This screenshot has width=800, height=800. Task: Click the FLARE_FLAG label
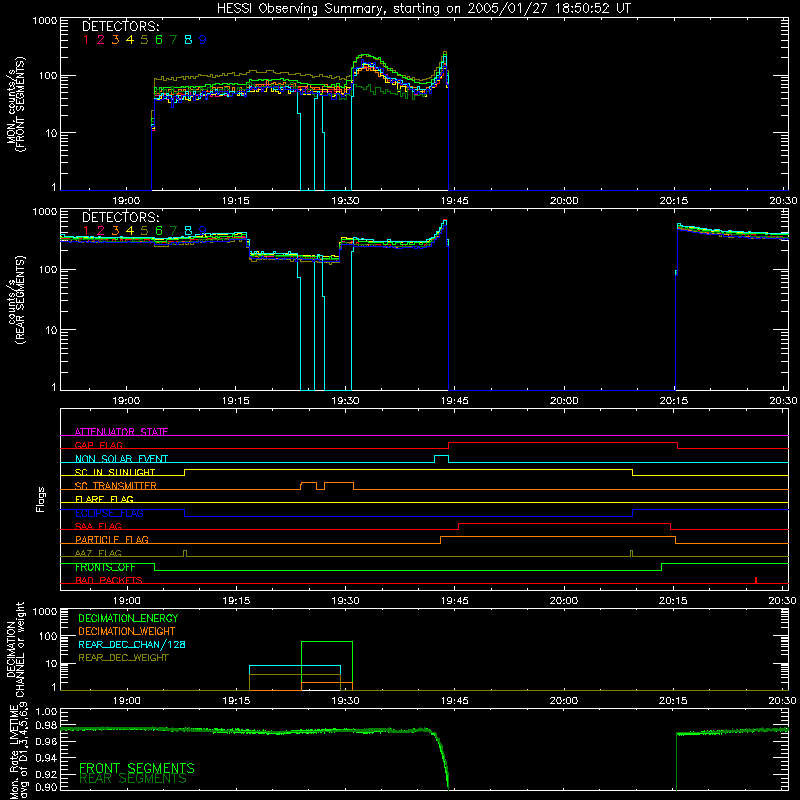coord(104,499)
